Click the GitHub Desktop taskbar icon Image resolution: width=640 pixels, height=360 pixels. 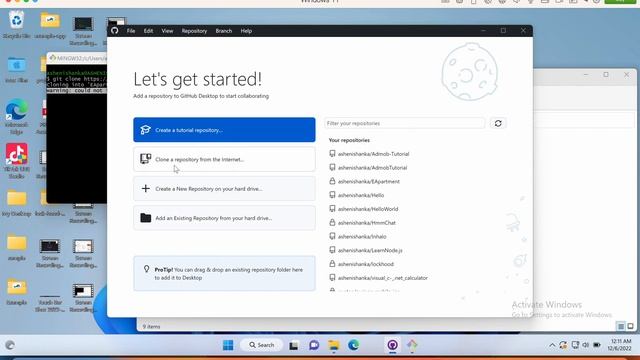coord(393,345)
